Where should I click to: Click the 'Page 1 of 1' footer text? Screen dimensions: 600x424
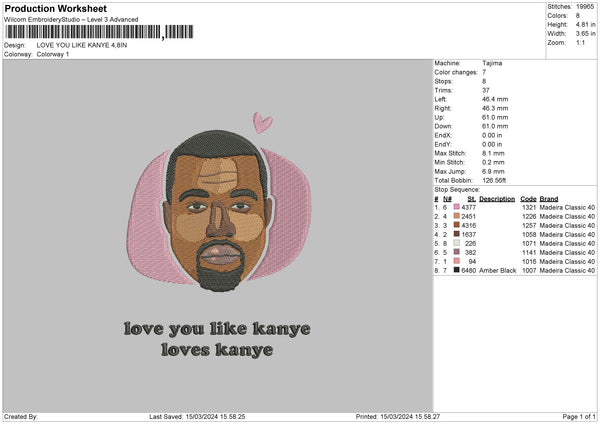point(579,416)
